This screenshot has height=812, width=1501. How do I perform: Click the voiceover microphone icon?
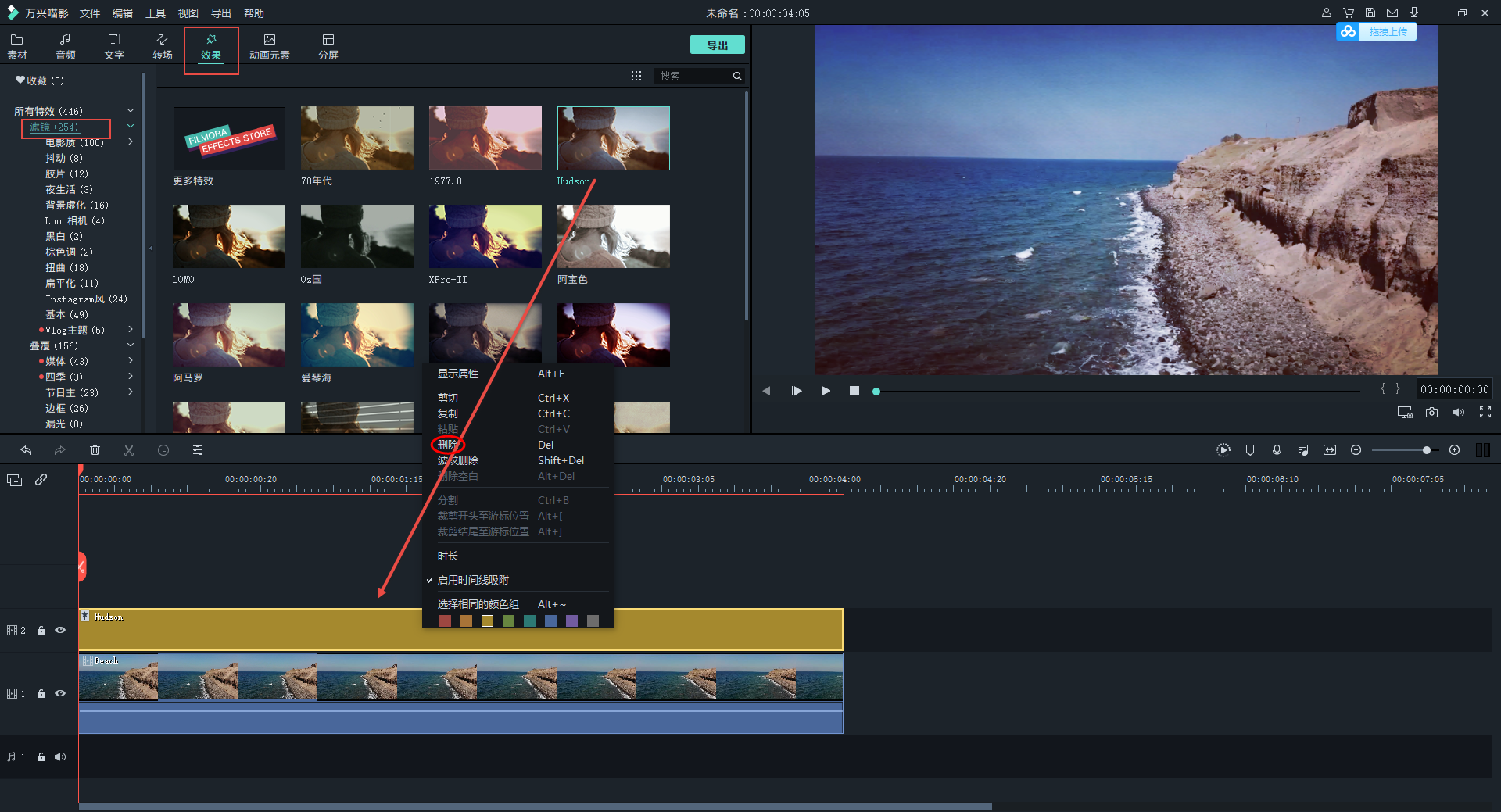tap(1277, 450)
